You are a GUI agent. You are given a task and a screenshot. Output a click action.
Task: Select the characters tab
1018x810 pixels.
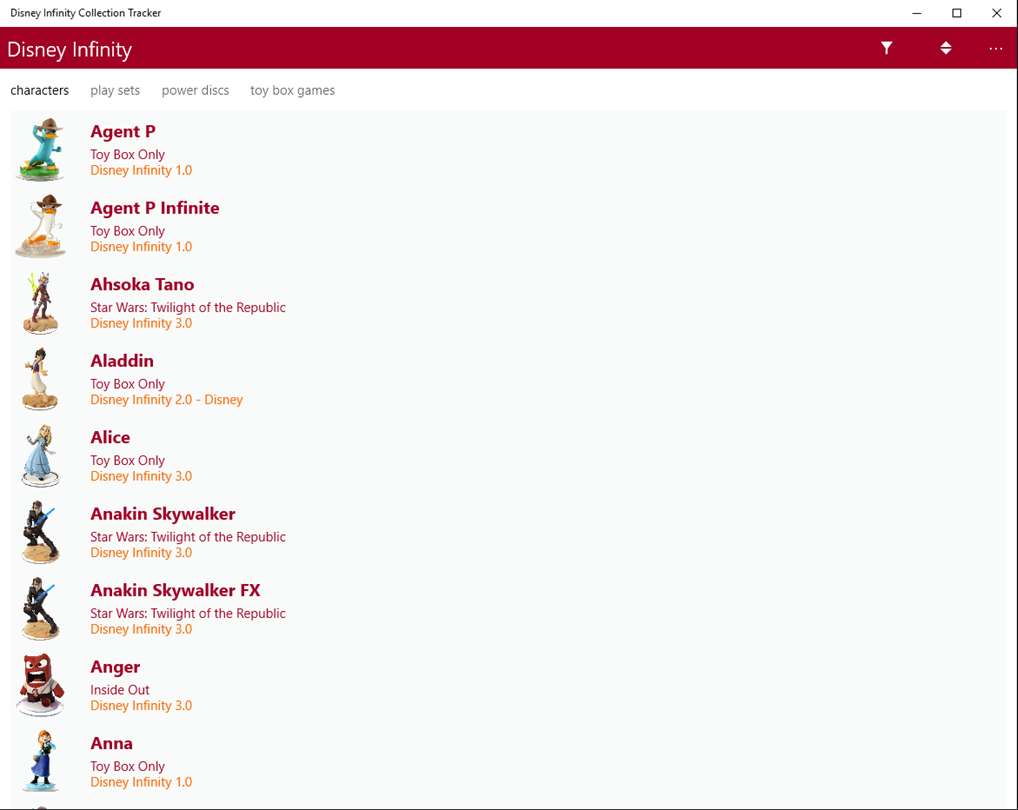[x=40, y=90]
